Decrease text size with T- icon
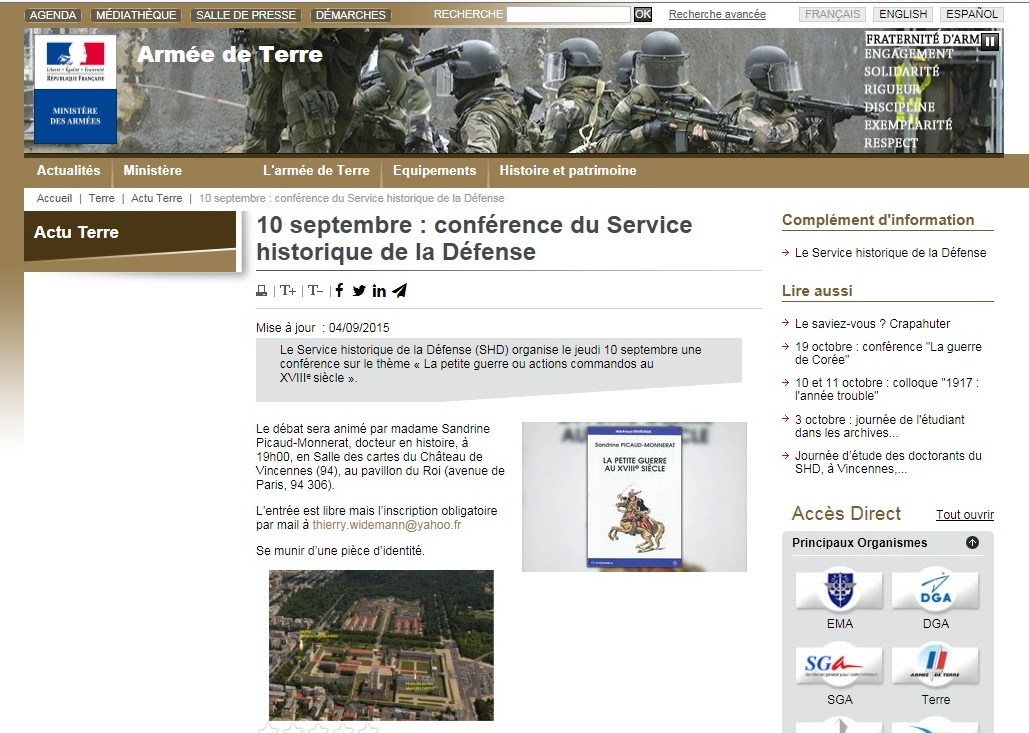 tap(315, 291)
